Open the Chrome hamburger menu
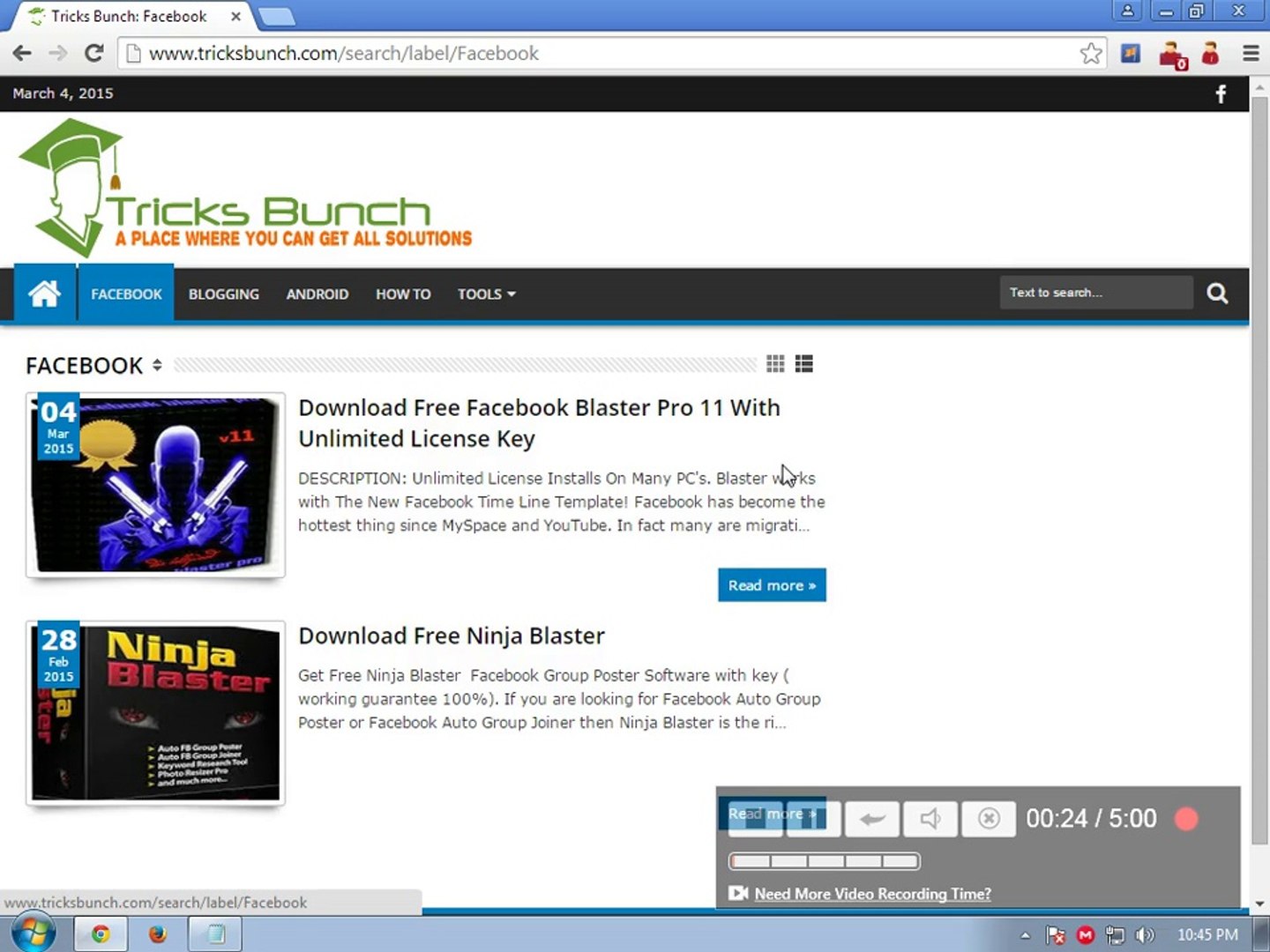 (1251, 54)
